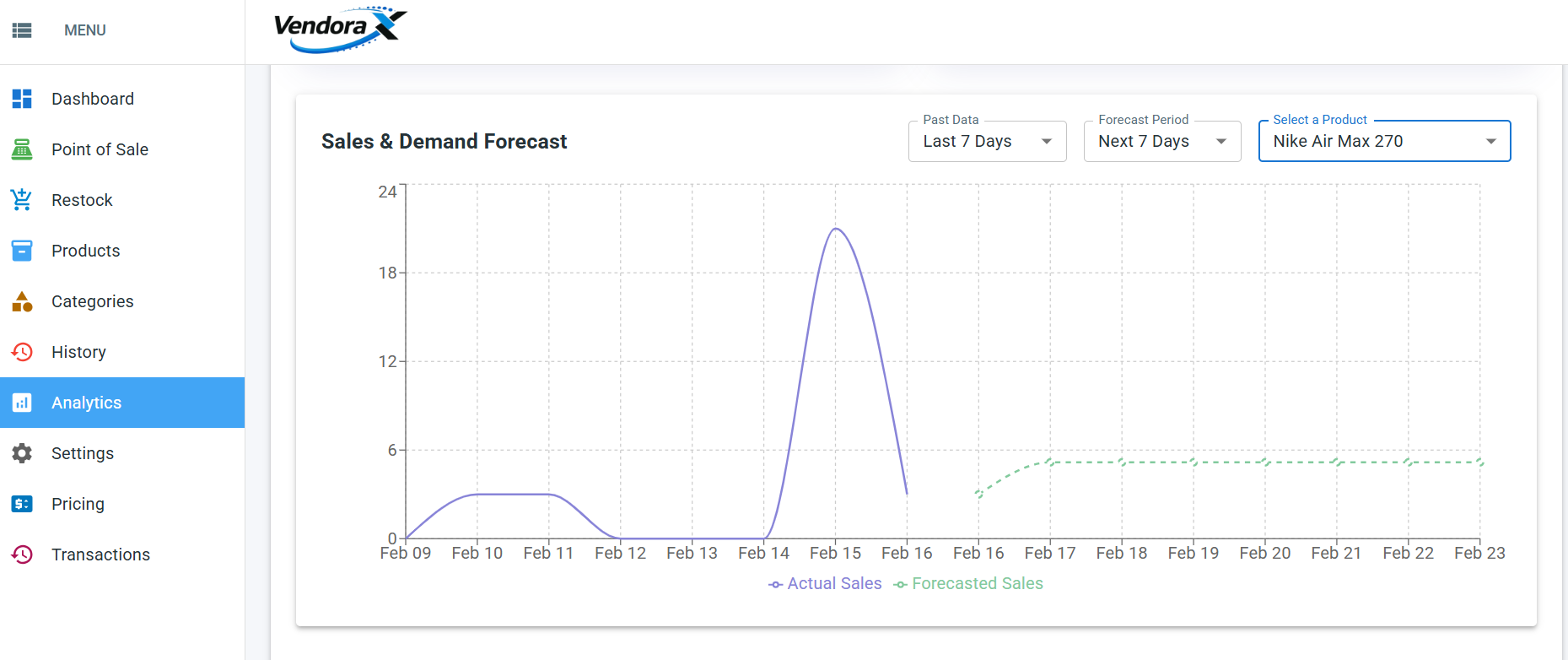Click the Point of Sale register icon
Screen dimensions: 1568x660
(x=22, y=149)
